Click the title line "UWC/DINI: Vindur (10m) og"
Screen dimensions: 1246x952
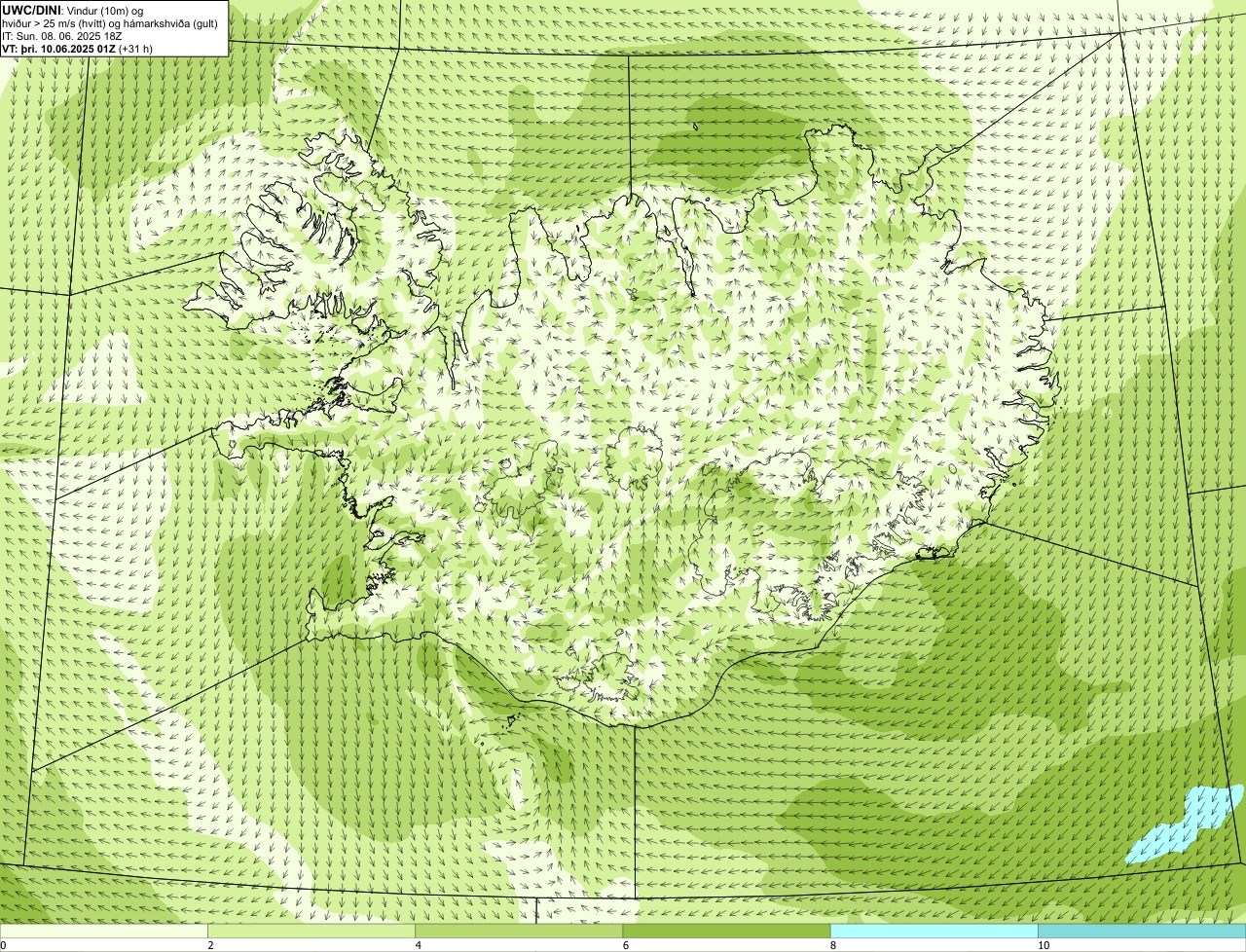click(x=73, y=9)
